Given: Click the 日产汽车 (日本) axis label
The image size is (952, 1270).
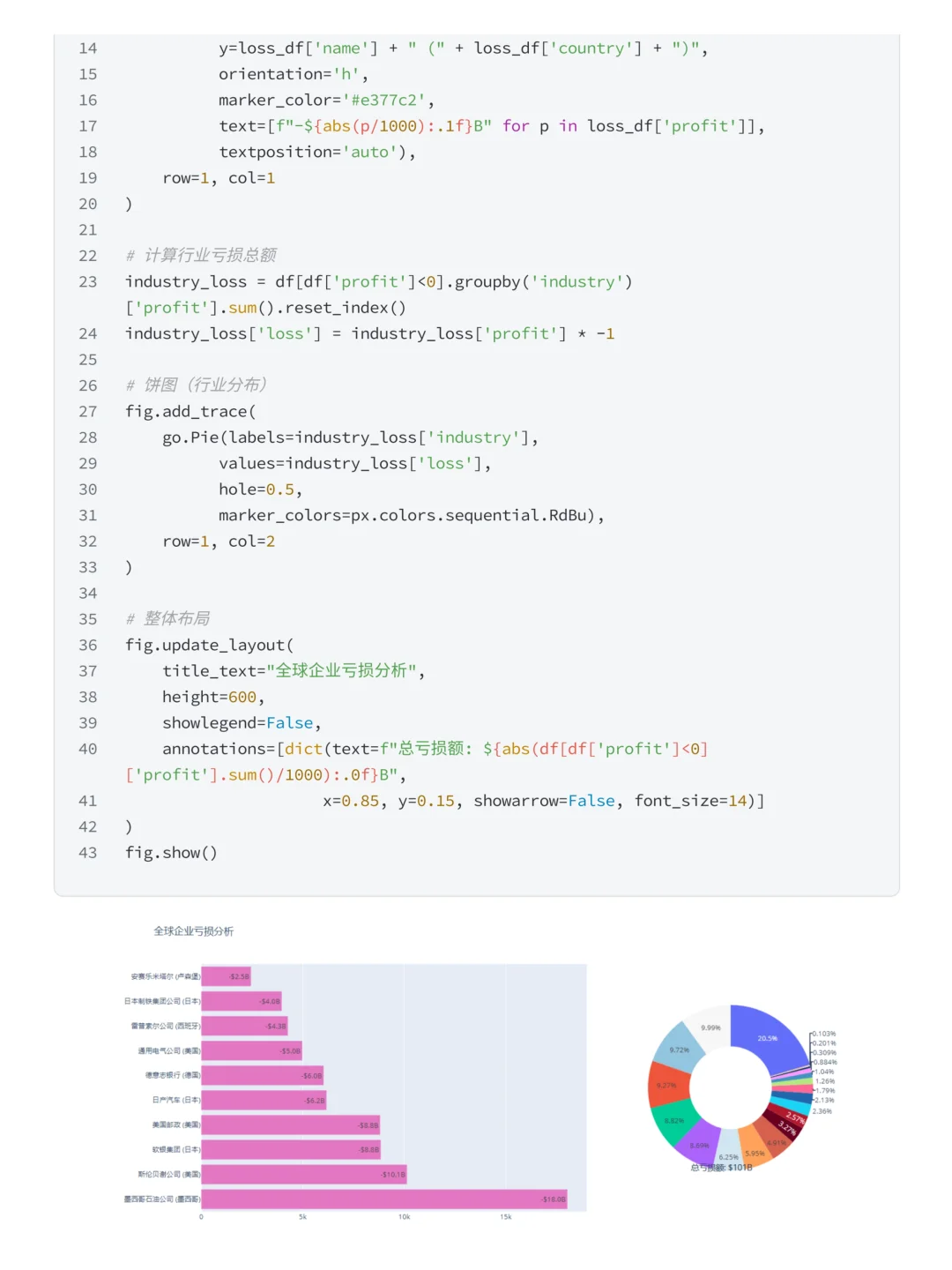Looking at the screenshot, I should pos(176,1100).
